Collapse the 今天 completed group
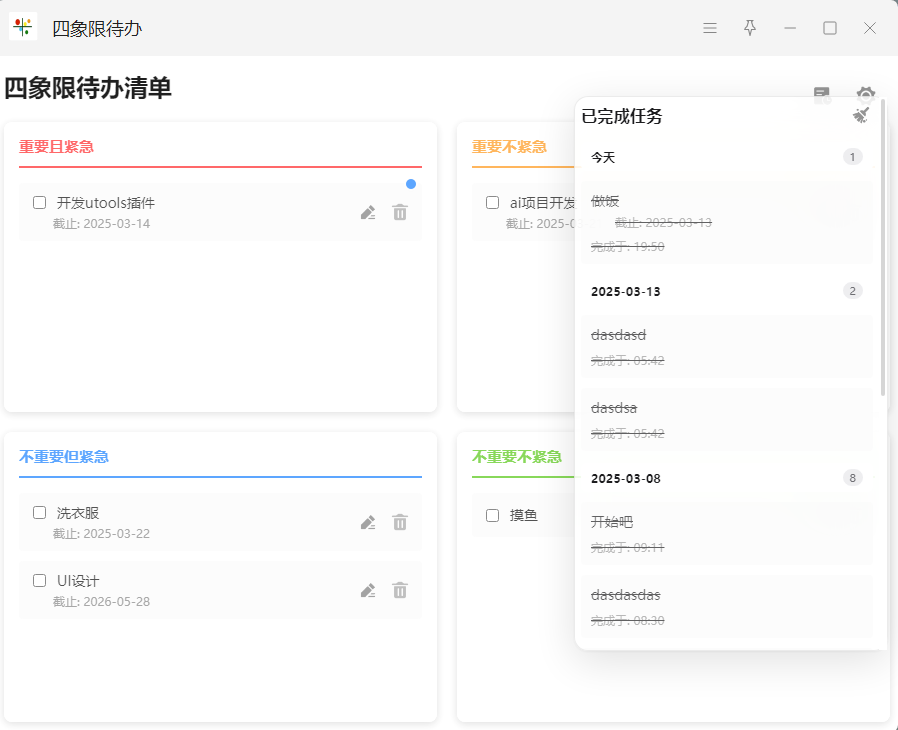 point(726,157)
